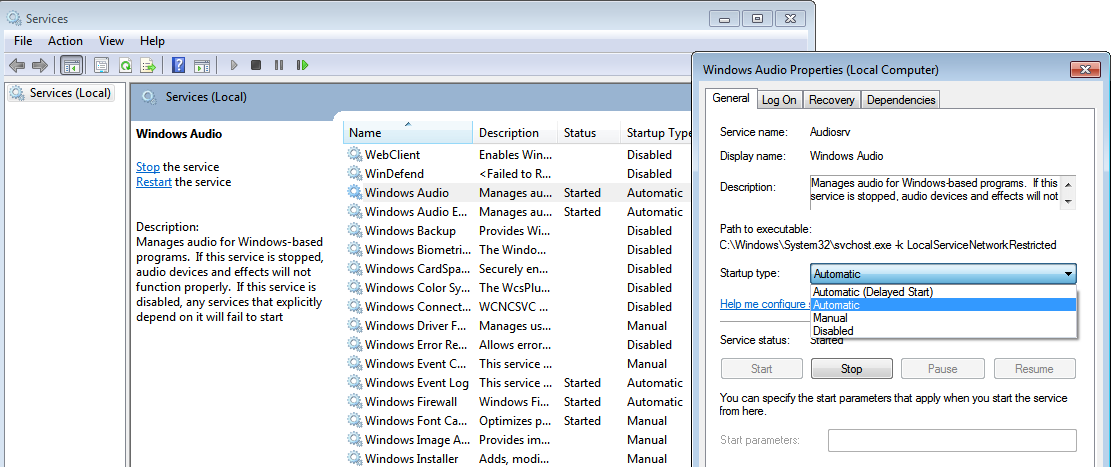
Task: Choose the Manual startup option
Action: (x=943, y=318)
